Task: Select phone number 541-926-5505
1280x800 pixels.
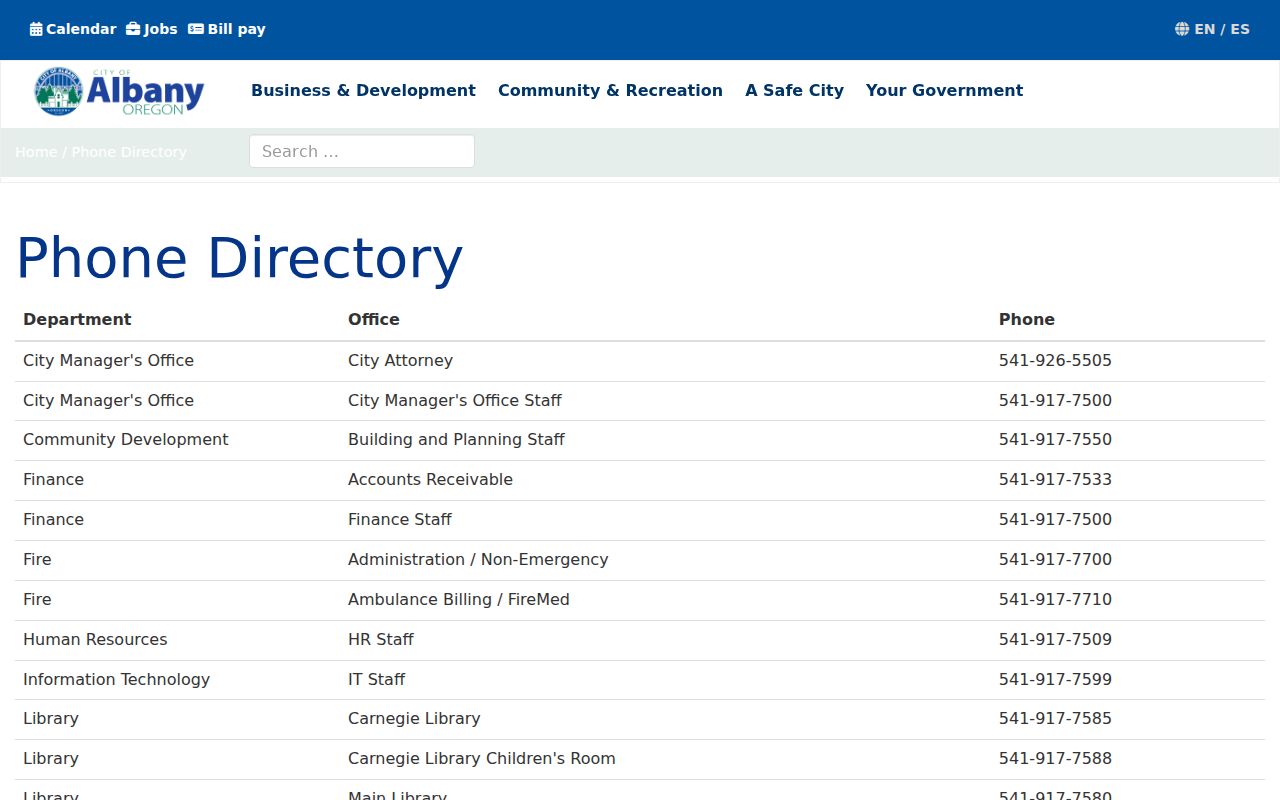Action: point(1055,360)
